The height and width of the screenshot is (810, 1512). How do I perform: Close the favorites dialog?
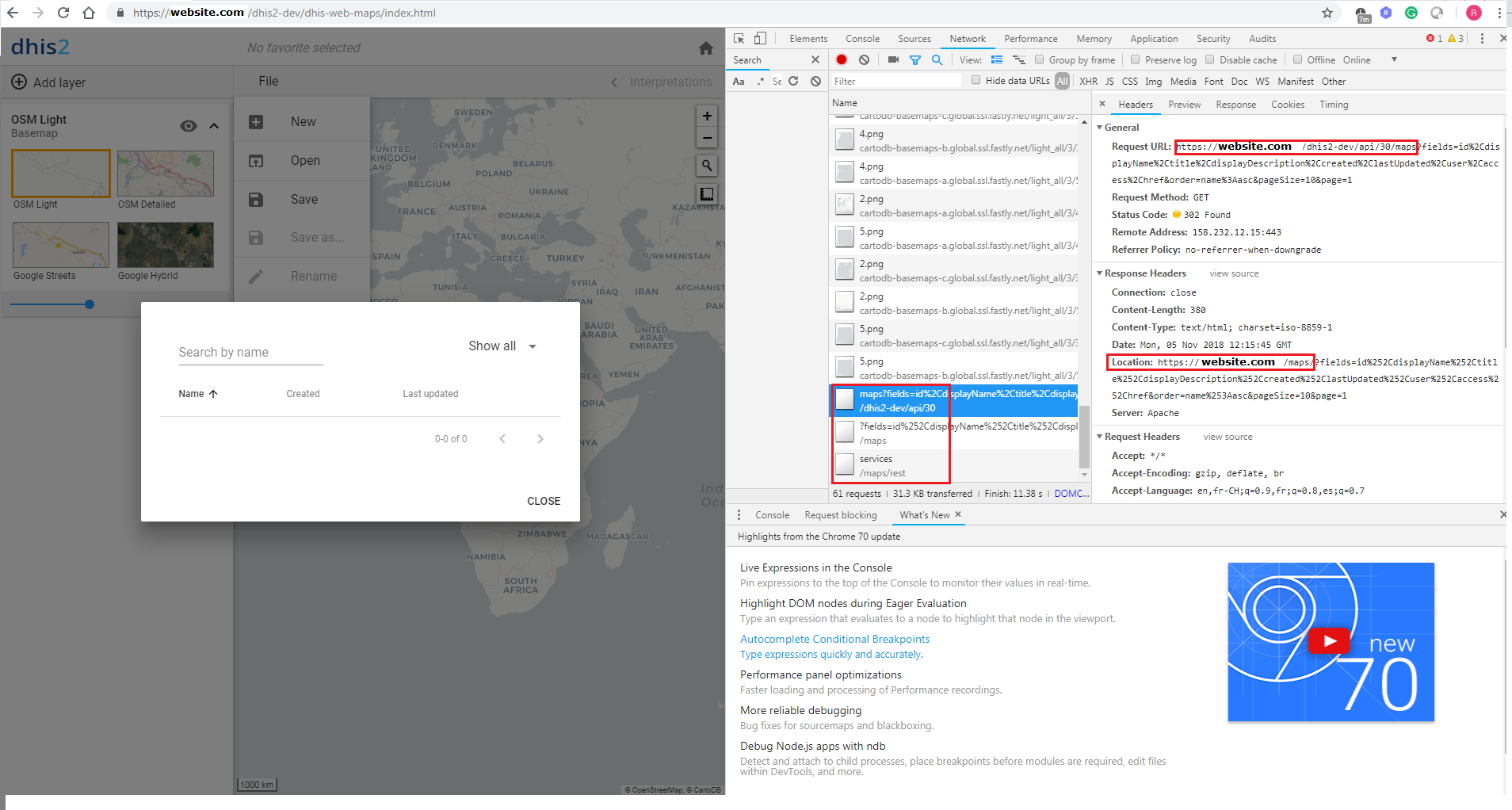point(544,501)
